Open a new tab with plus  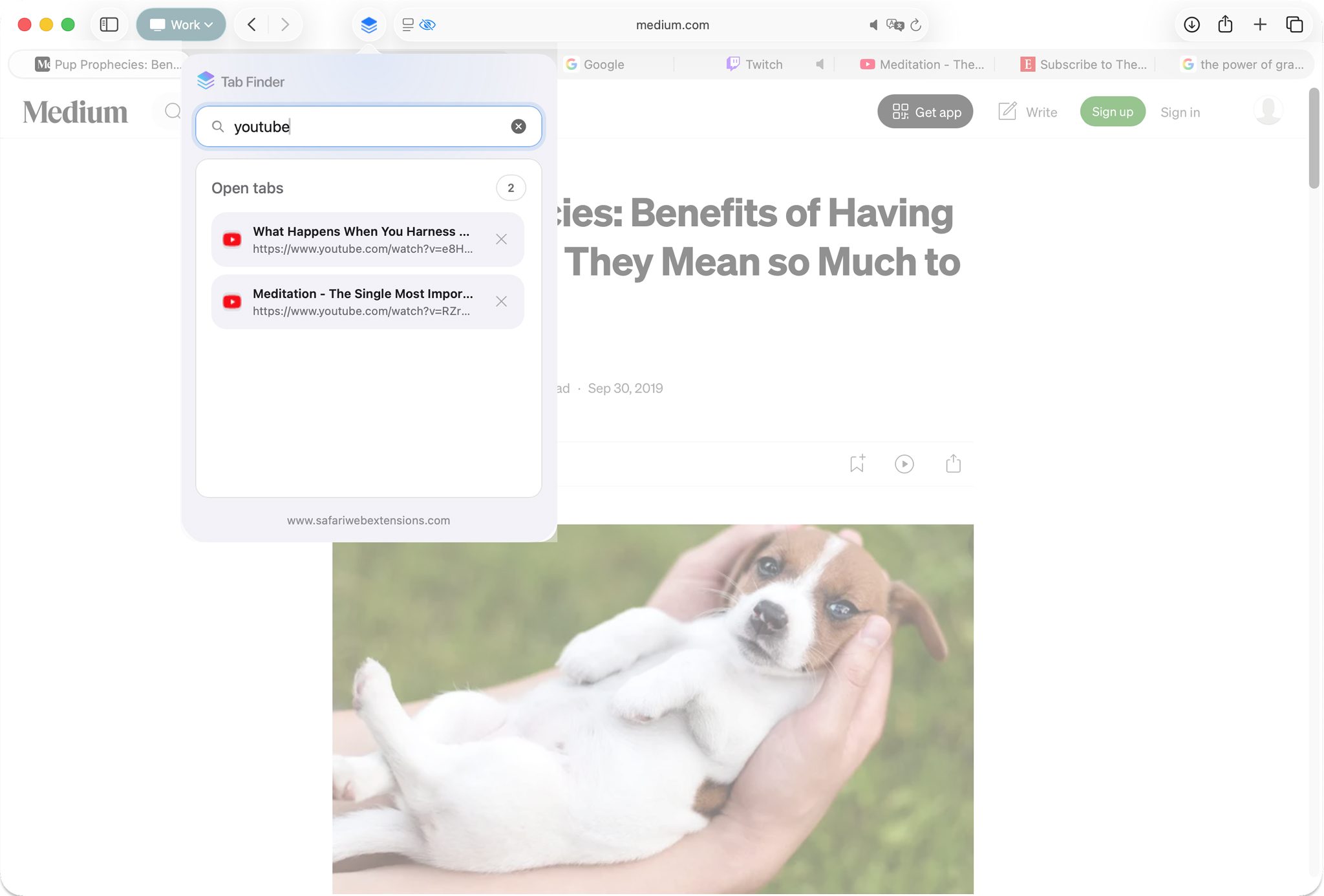pyautogui.click(x=1259, y=25)
